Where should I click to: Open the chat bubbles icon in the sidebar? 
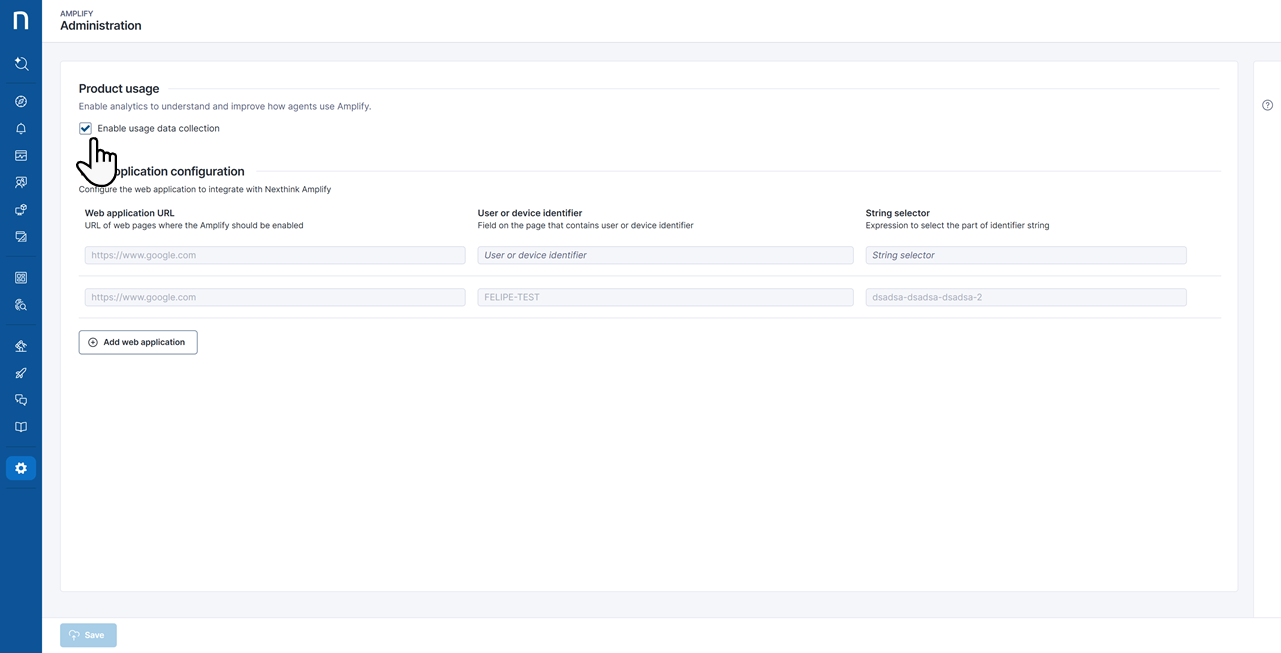21,400
